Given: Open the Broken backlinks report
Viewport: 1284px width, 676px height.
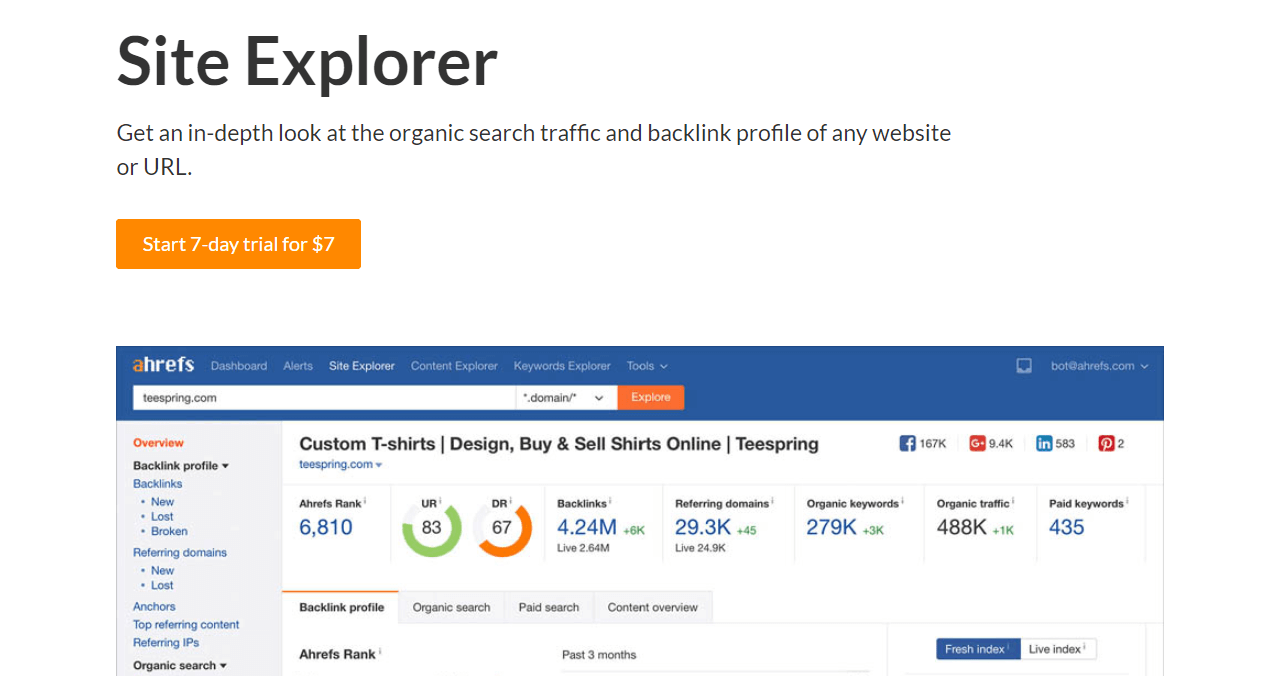Looking at the screenshot, I should pos(169,531).
